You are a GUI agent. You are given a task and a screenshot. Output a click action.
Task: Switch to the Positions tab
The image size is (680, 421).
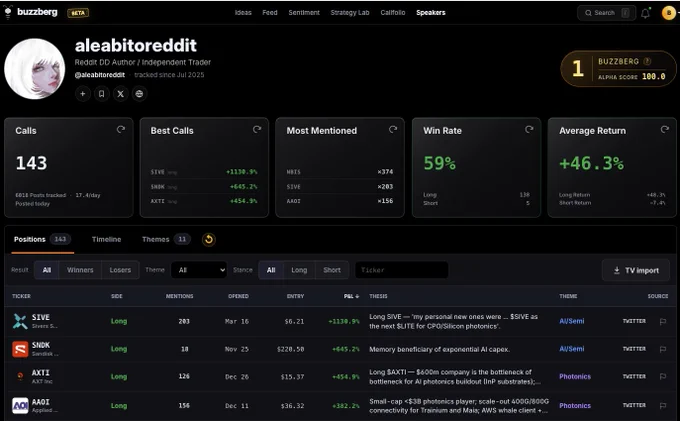pos(42,239)
